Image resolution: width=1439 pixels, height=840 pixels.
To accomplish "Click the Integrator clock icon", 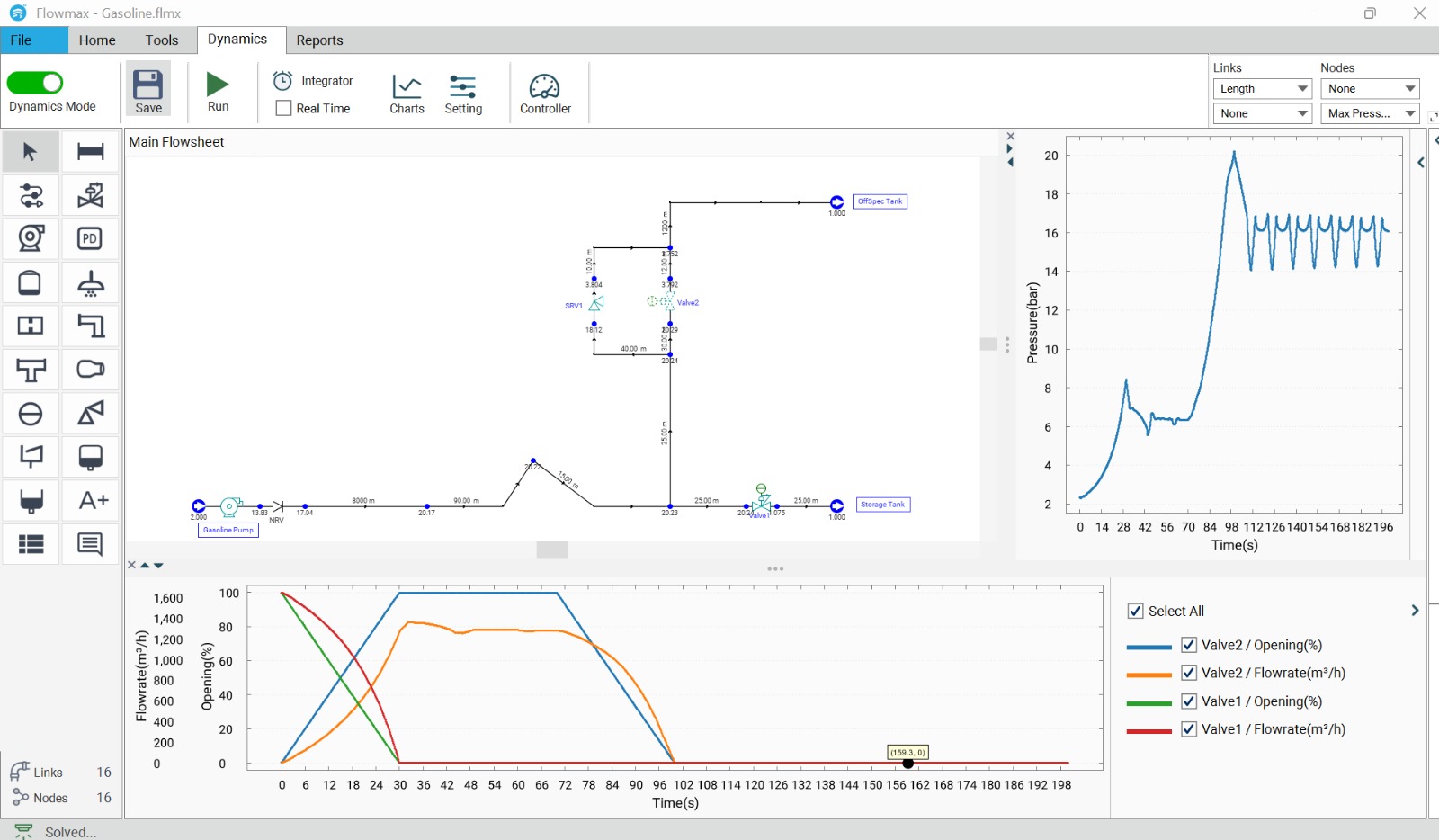I will (x=282, y=81).
